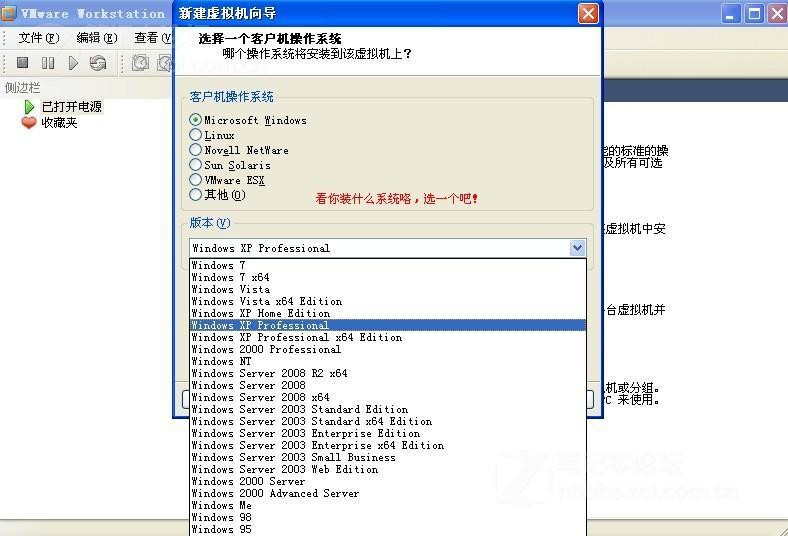Select Windows 2000 Advanced Server in list
Screen dimensions: 788x536
(x=275, y=493)
